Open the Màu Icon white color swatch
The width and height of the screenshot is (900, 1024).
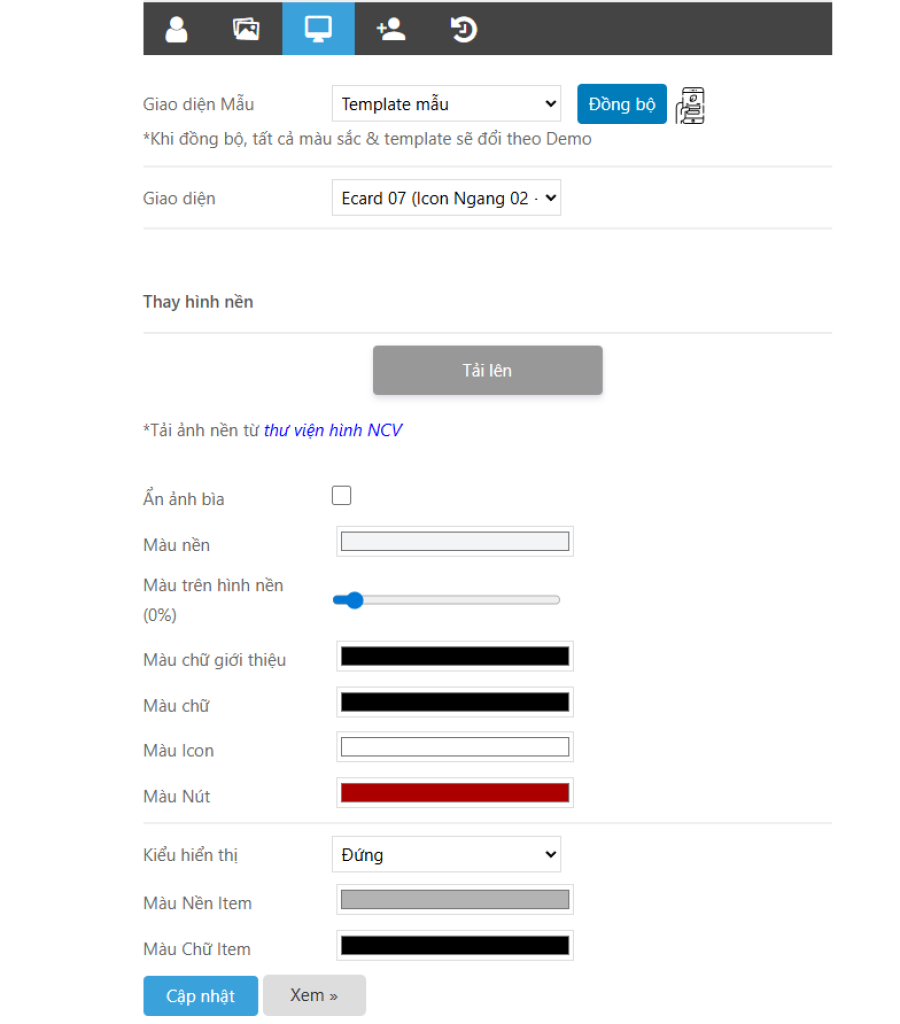click(455, 747)
